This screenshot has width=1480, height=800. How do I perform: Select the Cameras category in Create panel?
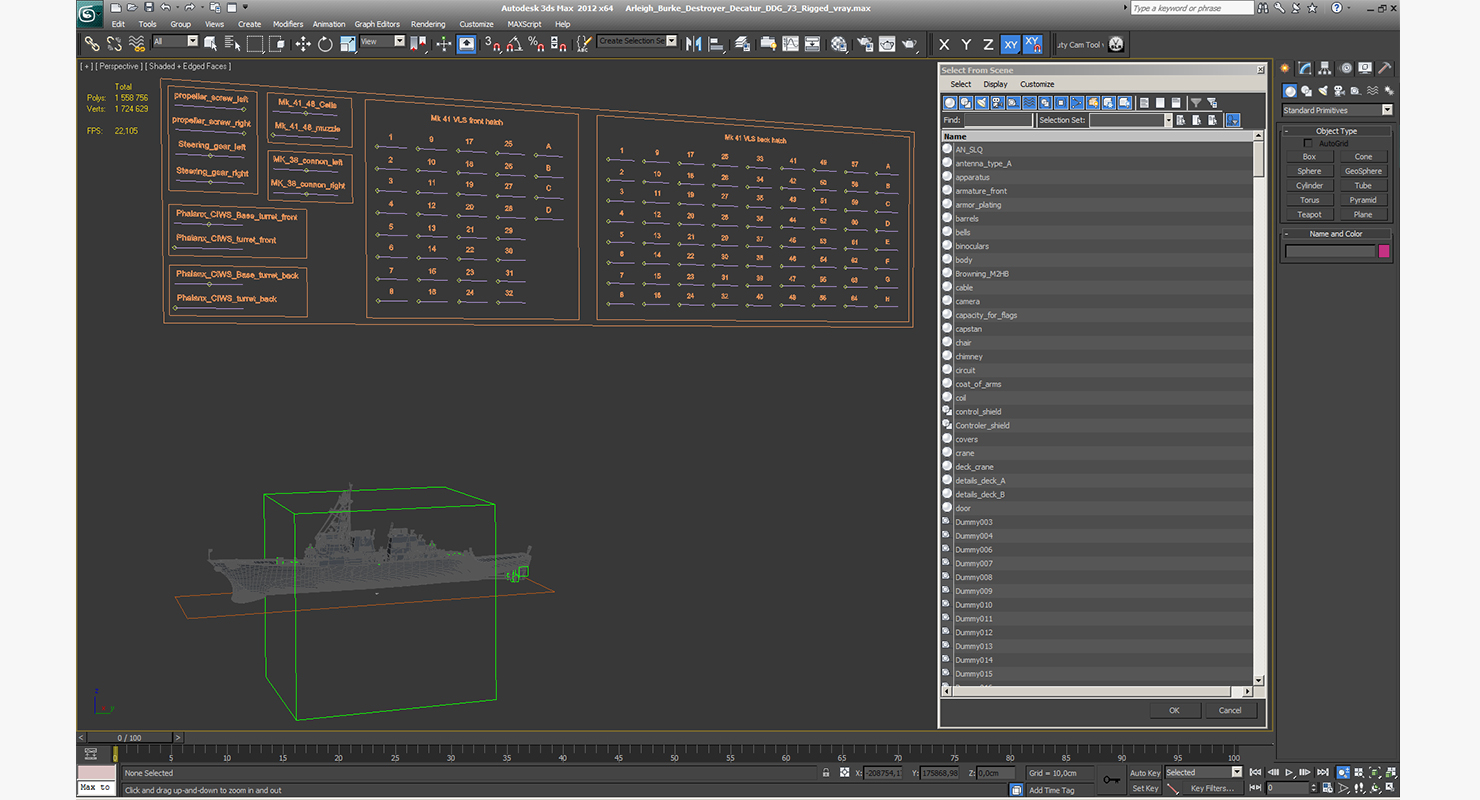(x=1338, y=91)
